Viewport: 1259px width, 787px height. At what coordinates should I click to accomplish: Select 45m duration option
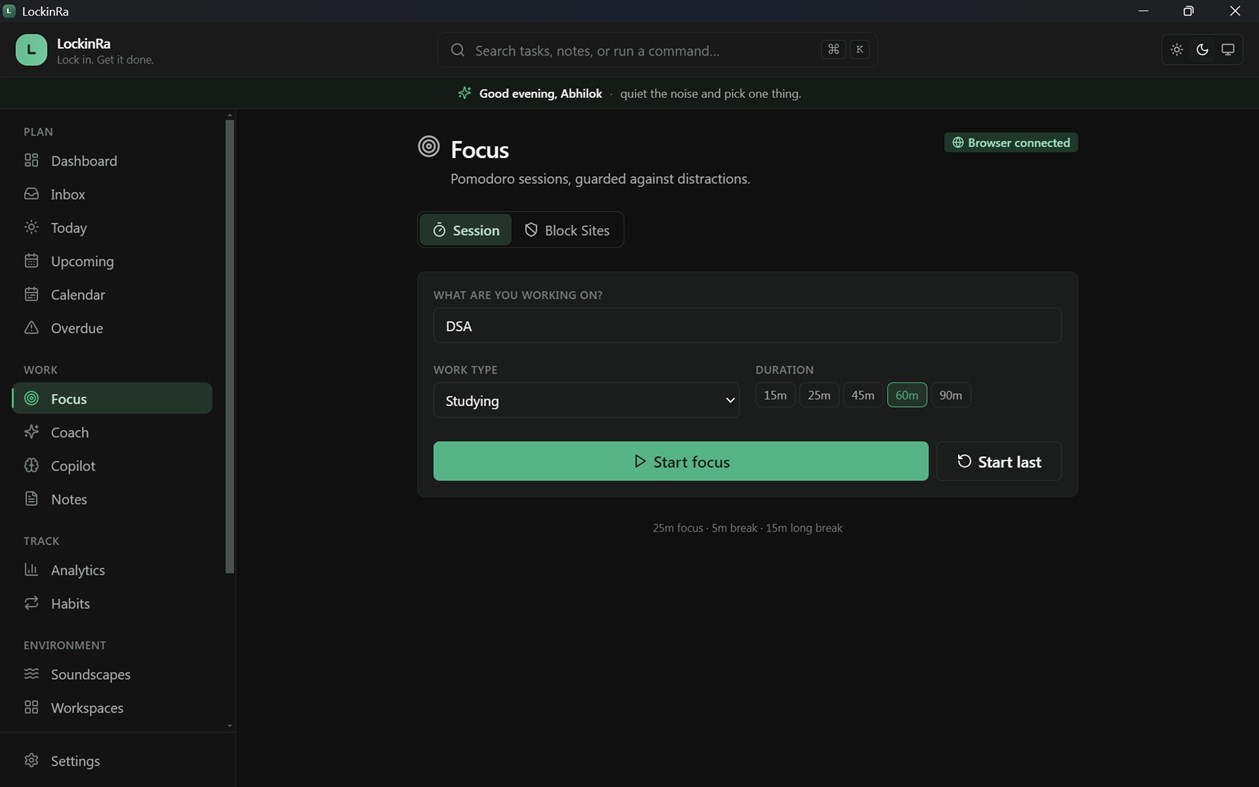[863, 395]
